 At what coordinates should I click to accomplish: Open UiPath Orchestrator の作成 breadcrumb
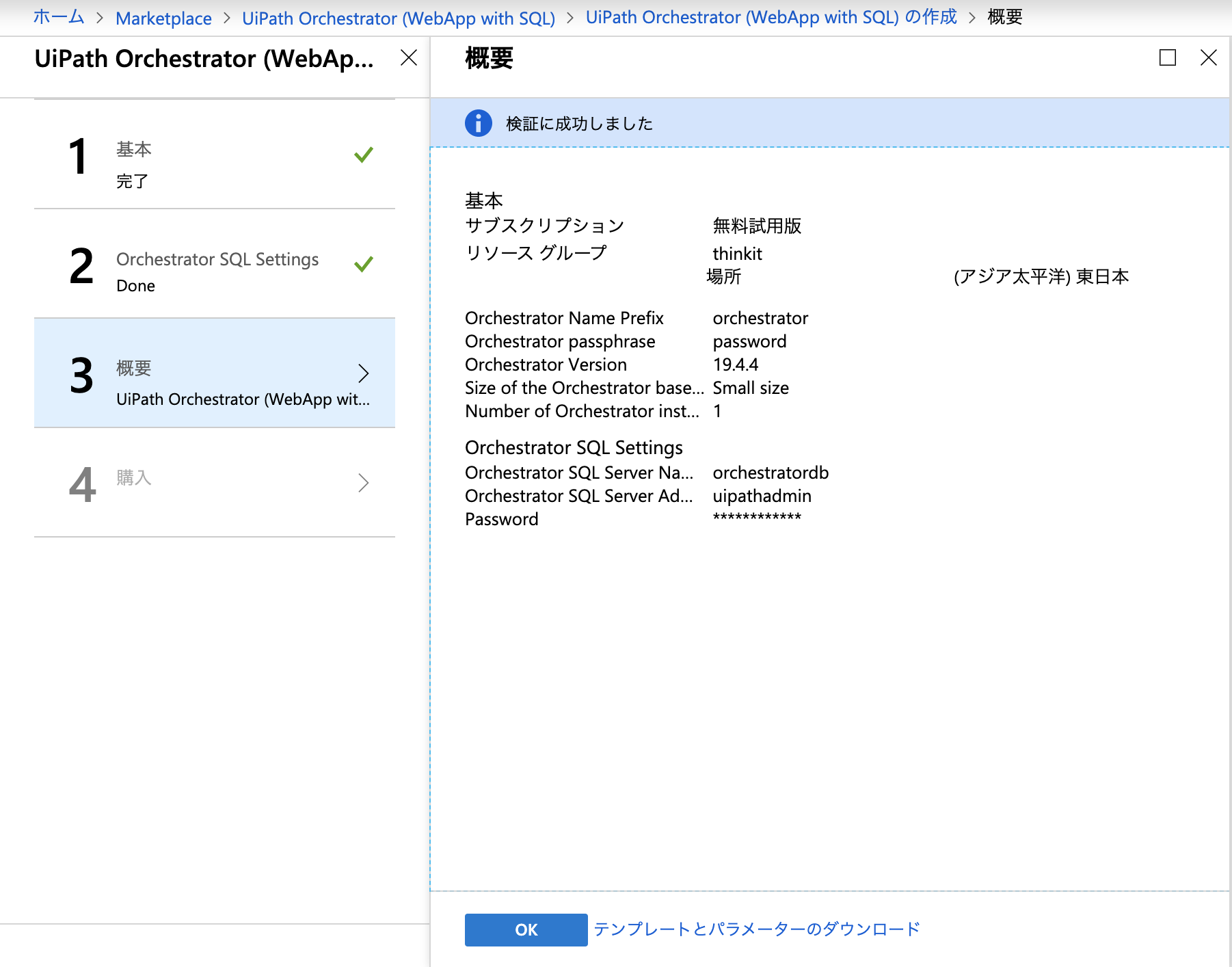pos(771,17)
